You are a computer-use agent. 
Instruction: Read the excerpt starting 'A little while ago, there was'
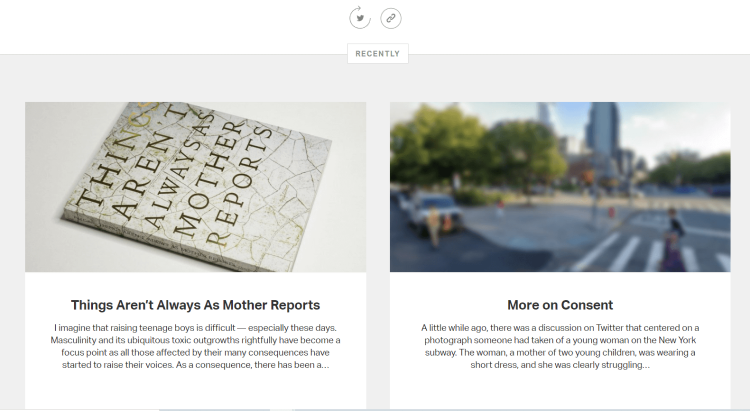(x=560, y=346)
